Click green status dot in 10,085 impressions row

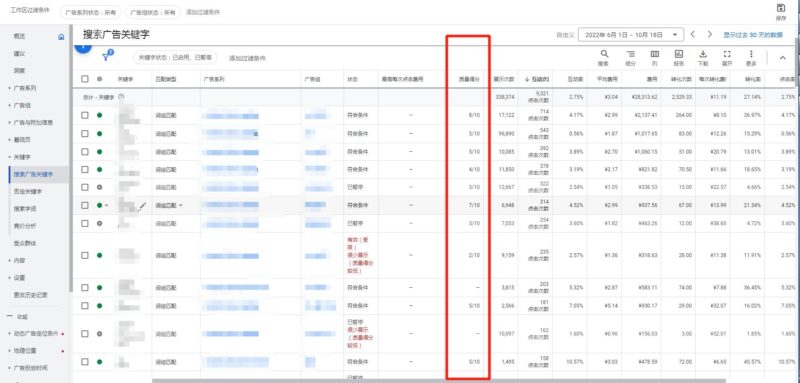click(99, 152)
